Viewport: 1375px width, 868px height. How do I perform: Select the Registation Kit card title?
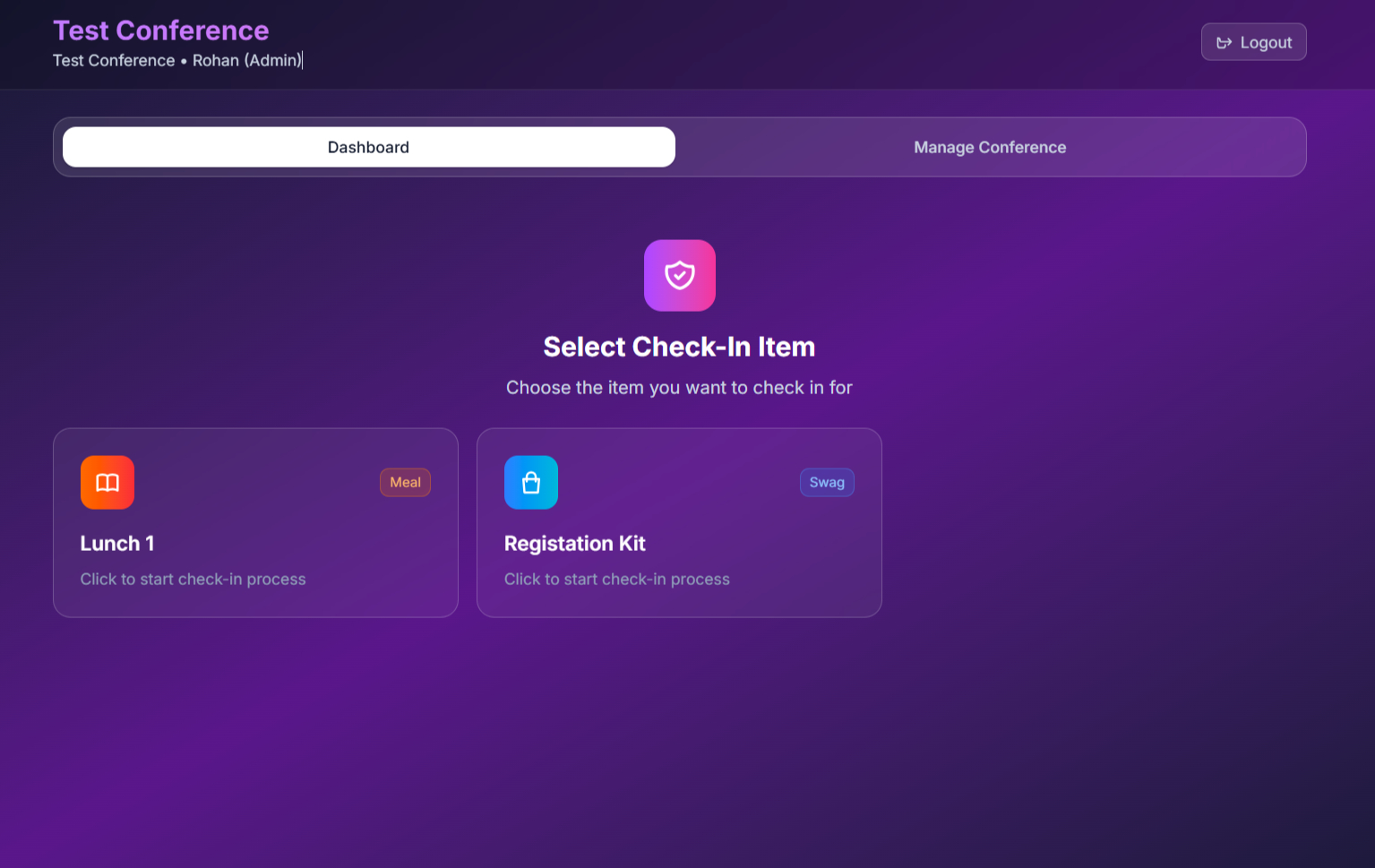click(x=574, y=544)
